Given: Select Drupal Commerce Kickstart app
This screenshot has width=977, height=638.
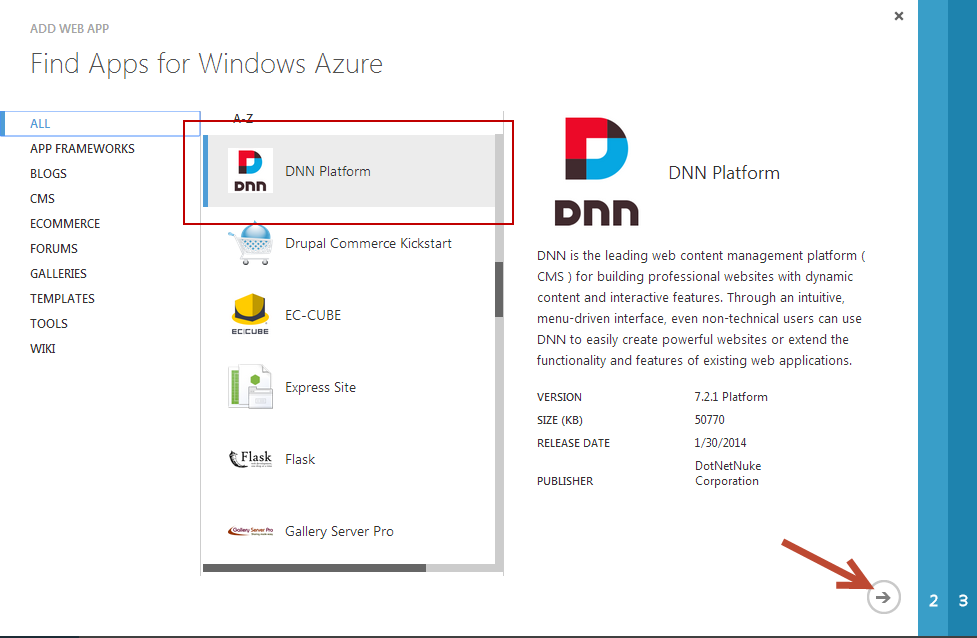Looking at the screenshot, I should click(349, 243).
